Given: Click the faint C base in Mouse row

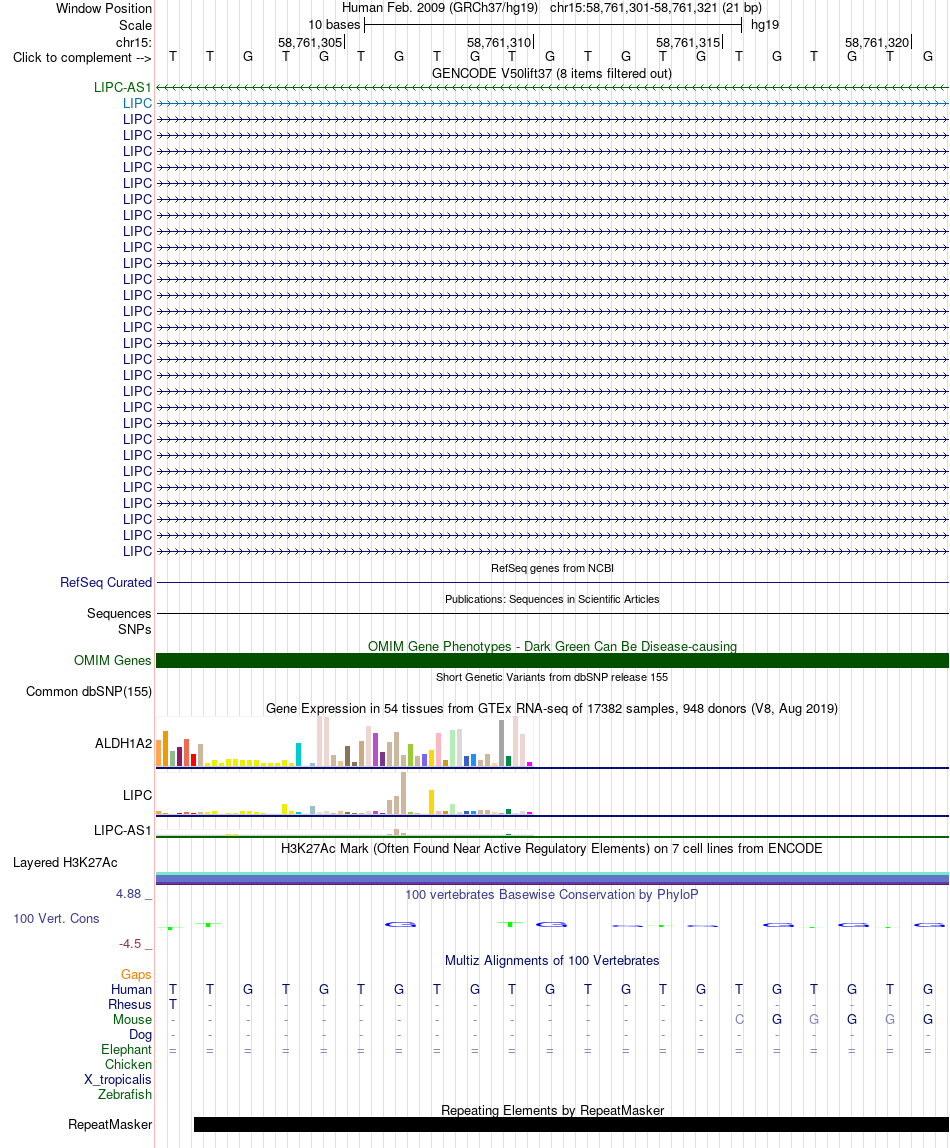Looking at the screenshot, I should [739, 1019].
